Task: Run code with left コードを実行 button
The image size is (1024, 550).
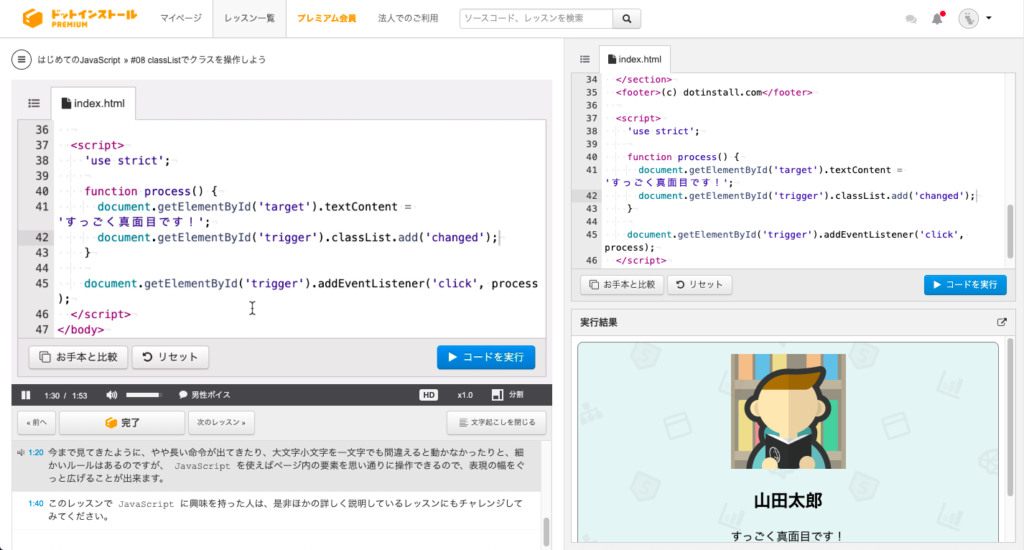Action: (x=486, y=357)
